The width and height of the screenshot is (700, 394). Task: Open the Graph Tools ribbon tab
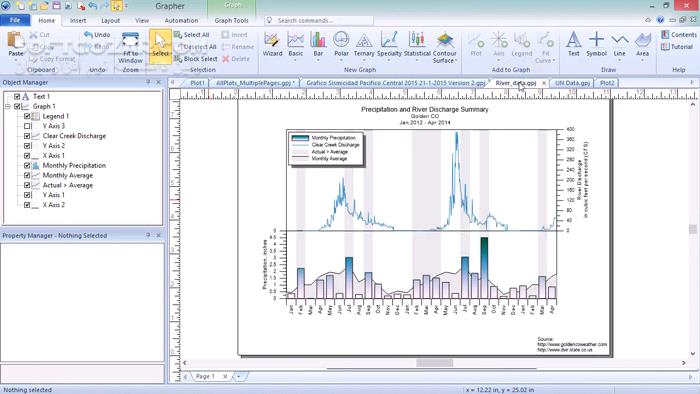(231, 21)
